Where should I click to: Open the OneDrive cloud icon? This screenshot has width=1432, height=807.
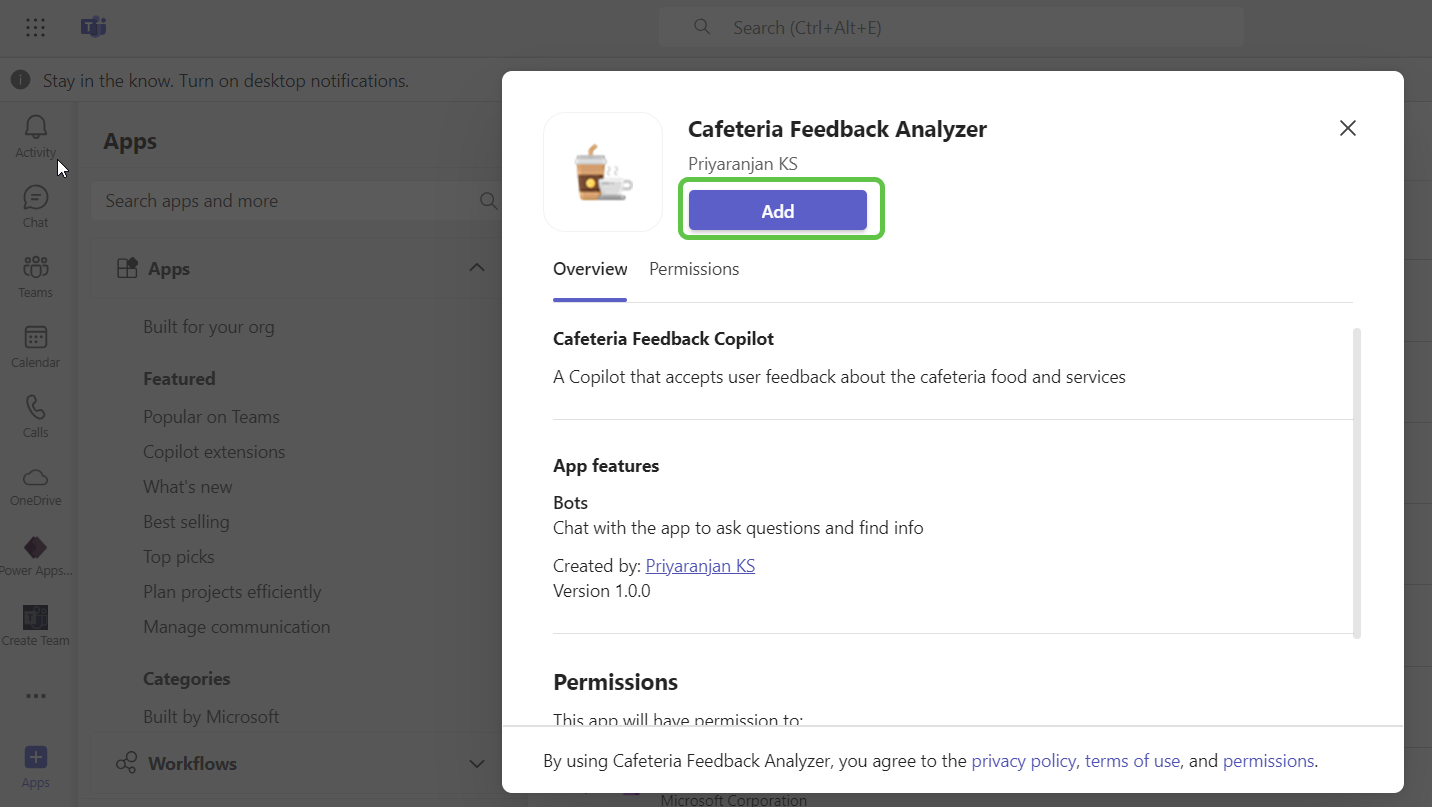pyautogui.click(x=36, y=477)
